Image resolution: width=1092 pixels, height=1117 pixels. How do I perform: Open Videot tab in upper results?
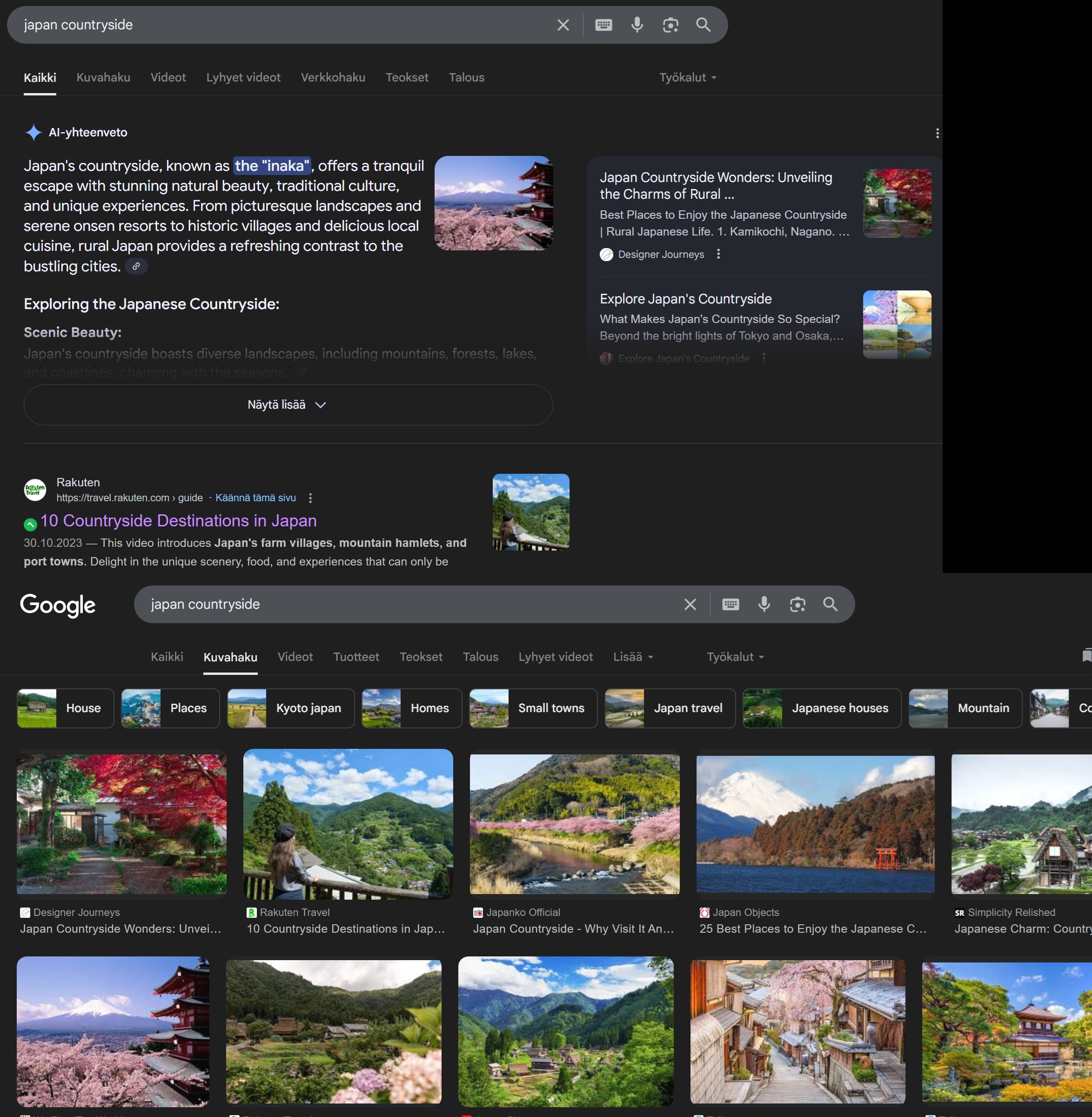[168, 78]
